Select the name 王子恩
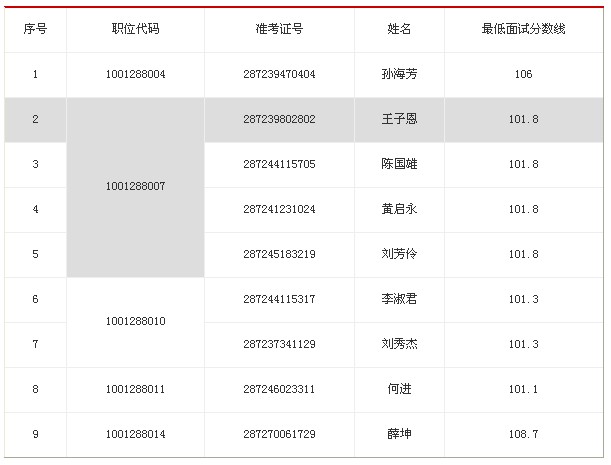This screenshot has height=465, width=611. (399, 120)
